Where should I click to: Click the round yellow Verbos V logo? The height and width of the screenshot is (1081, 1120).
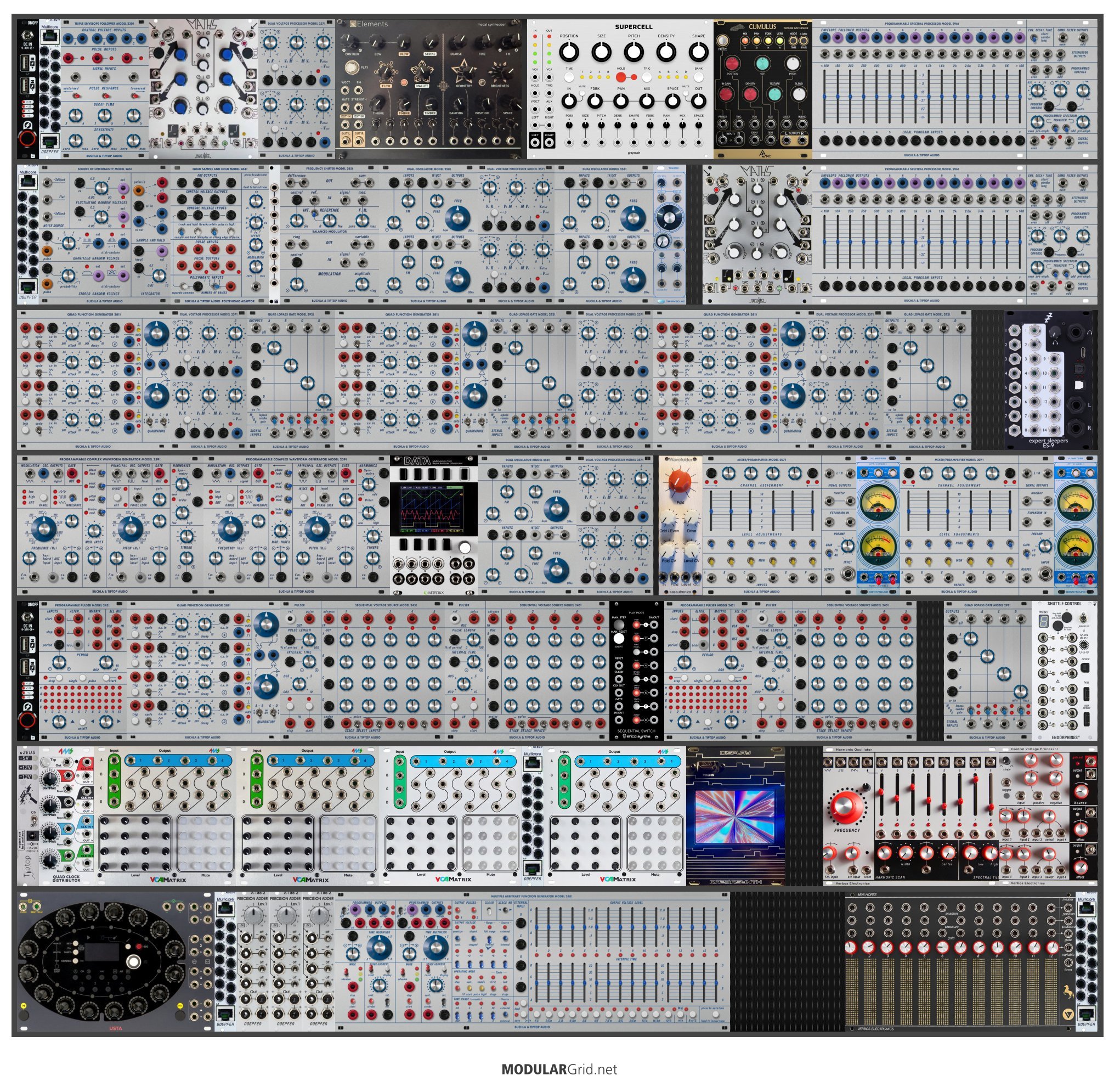(1067, 1015)
